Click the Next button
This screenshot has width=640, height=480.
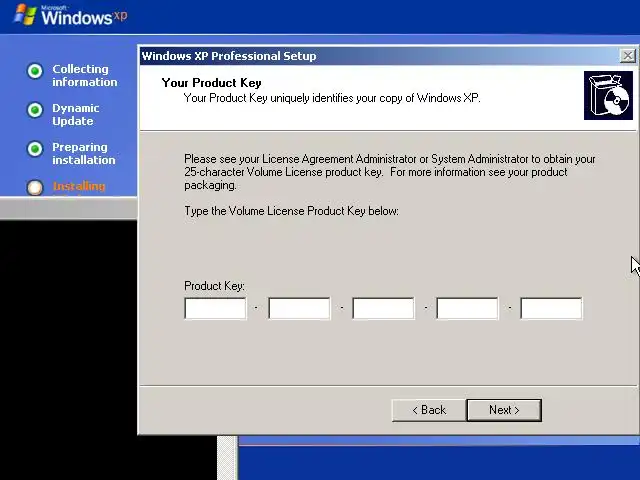(x=504, y=410)
